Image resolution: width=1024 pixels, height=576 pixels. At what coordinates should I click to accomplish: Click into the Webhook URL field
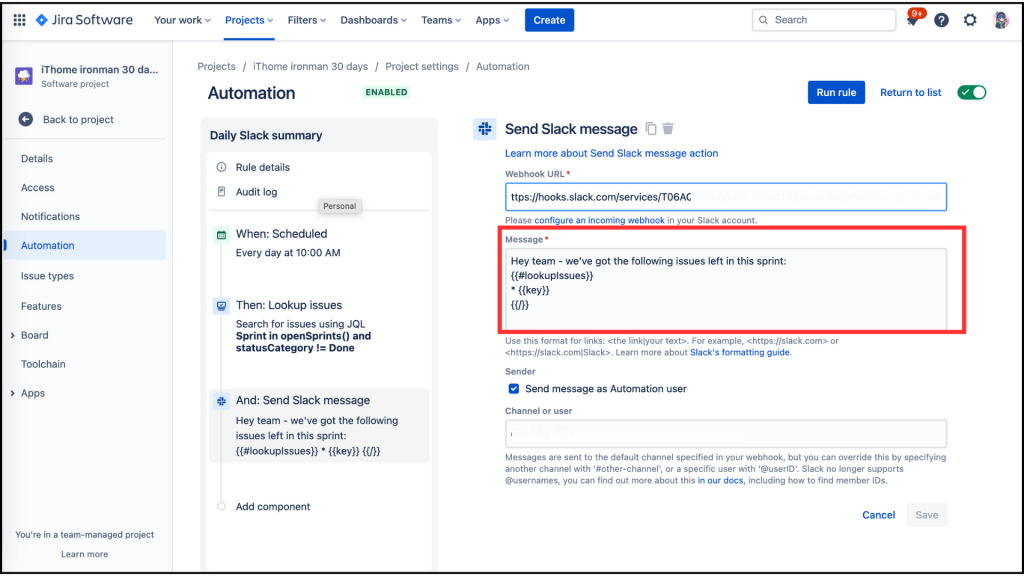726,197
